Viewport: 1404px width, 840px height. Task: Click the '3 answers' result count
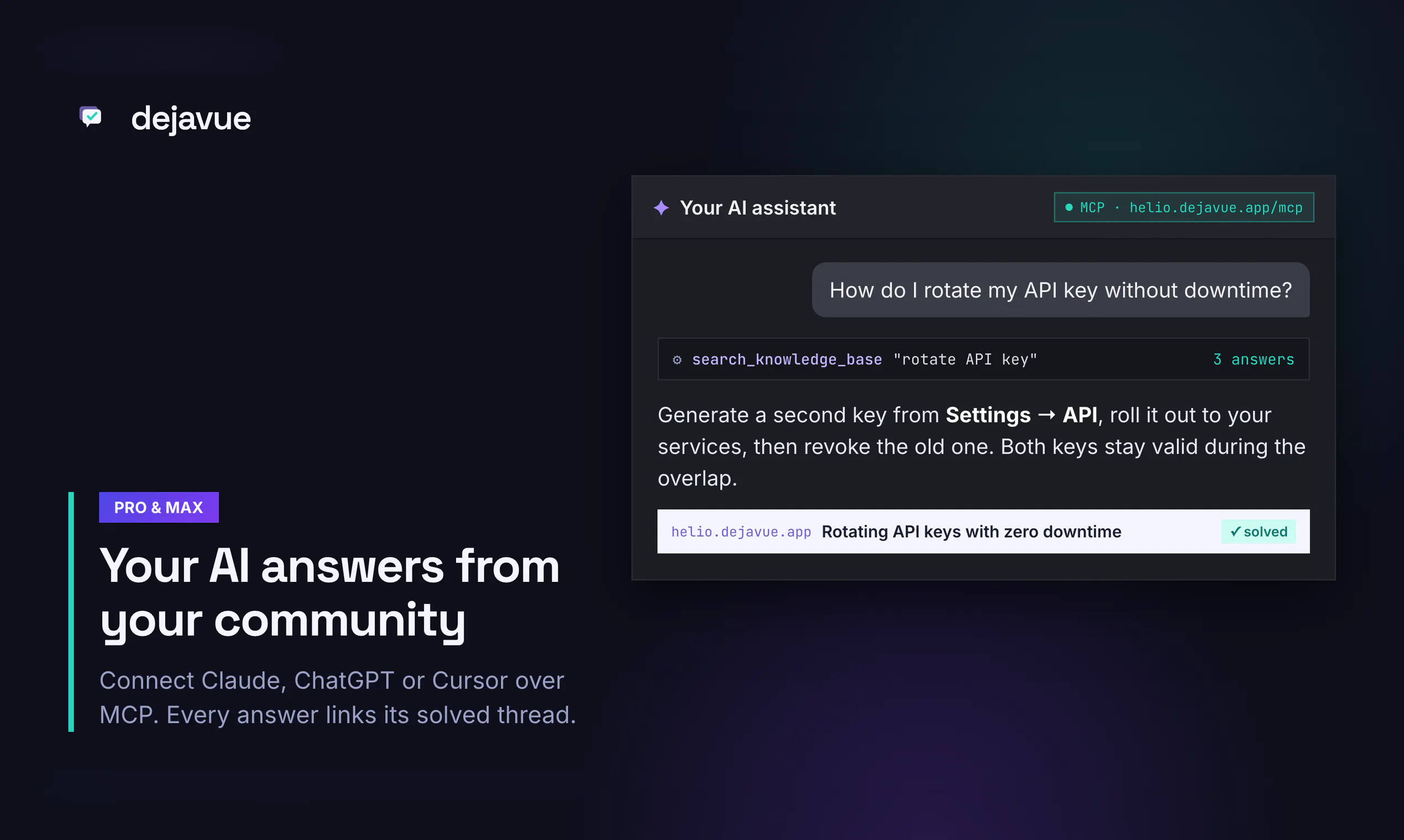click(x=1254, y=359)
